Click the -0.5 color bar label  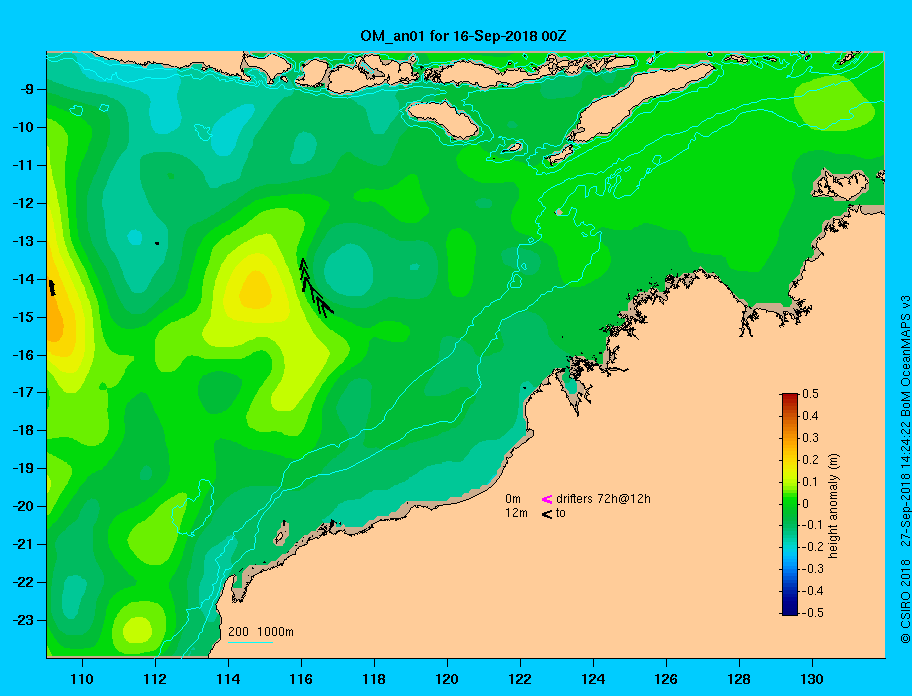pos(813,613)
